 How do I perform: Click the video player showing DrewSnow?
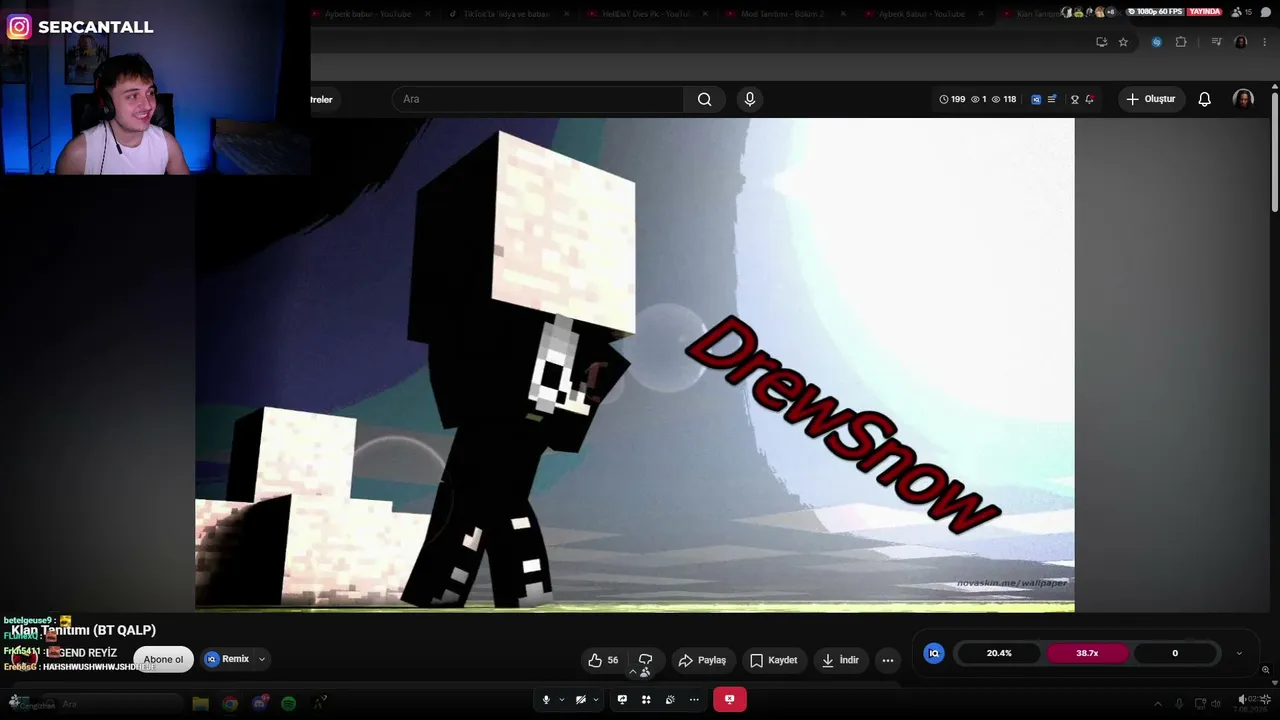(635, 364)
